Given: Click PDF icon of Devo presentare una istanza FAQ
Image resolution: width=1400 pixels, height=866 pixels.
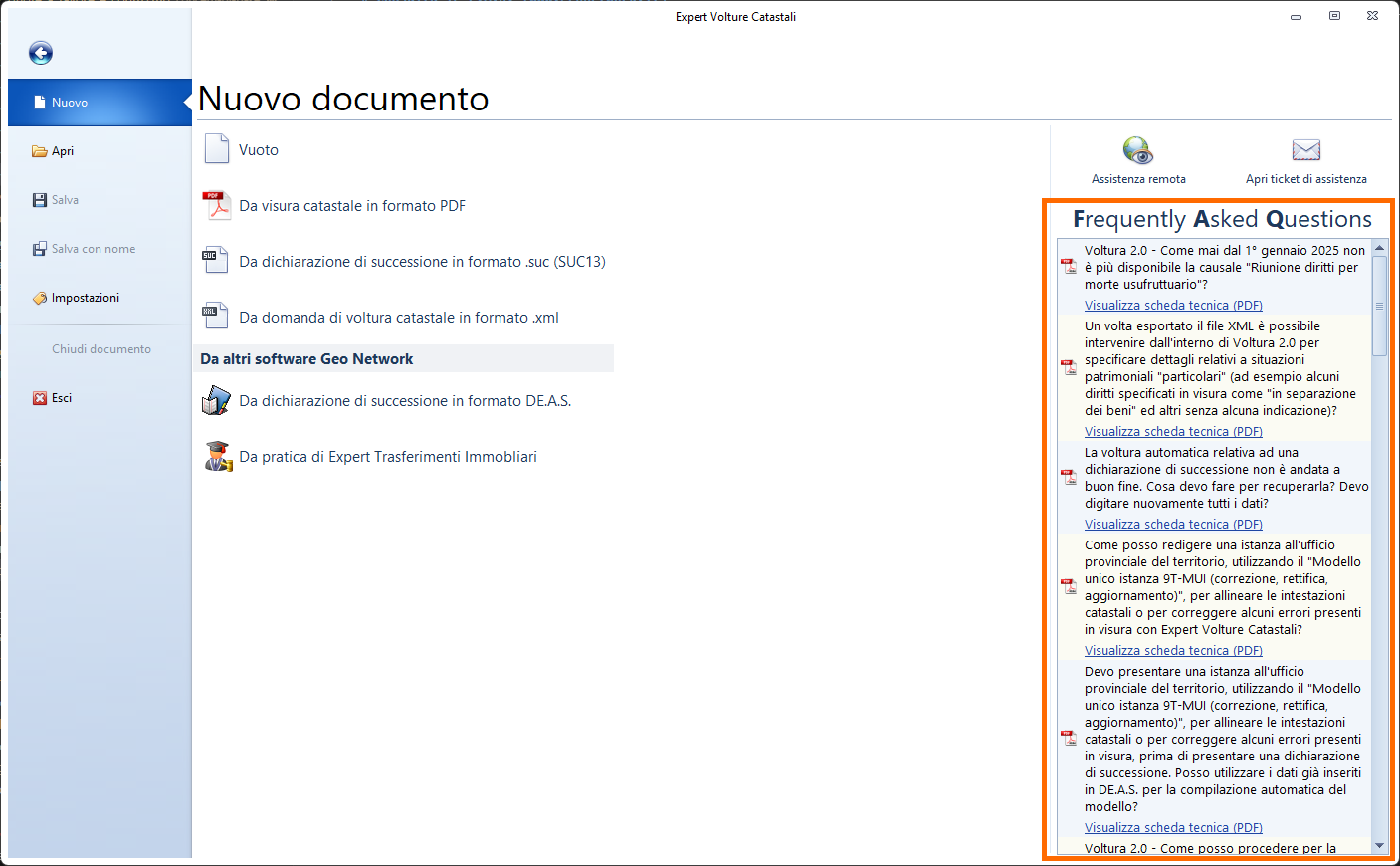Looking at the screenshot, I should (x=1069, y=738).
